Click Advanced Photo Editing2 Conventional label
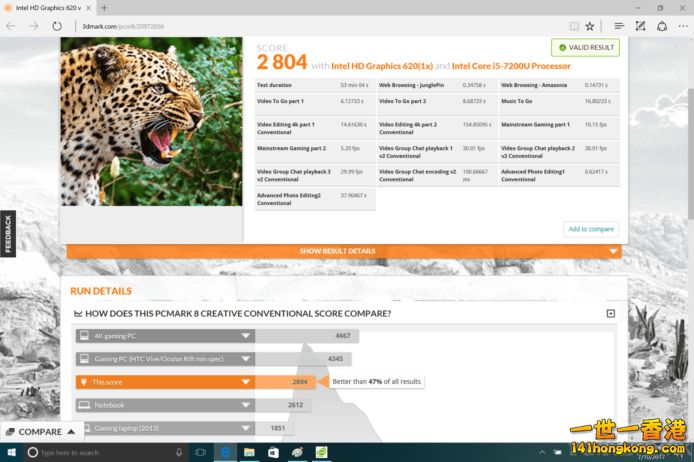Image resolution: width=694 pixels, height=462 pixels. point(289,199)
